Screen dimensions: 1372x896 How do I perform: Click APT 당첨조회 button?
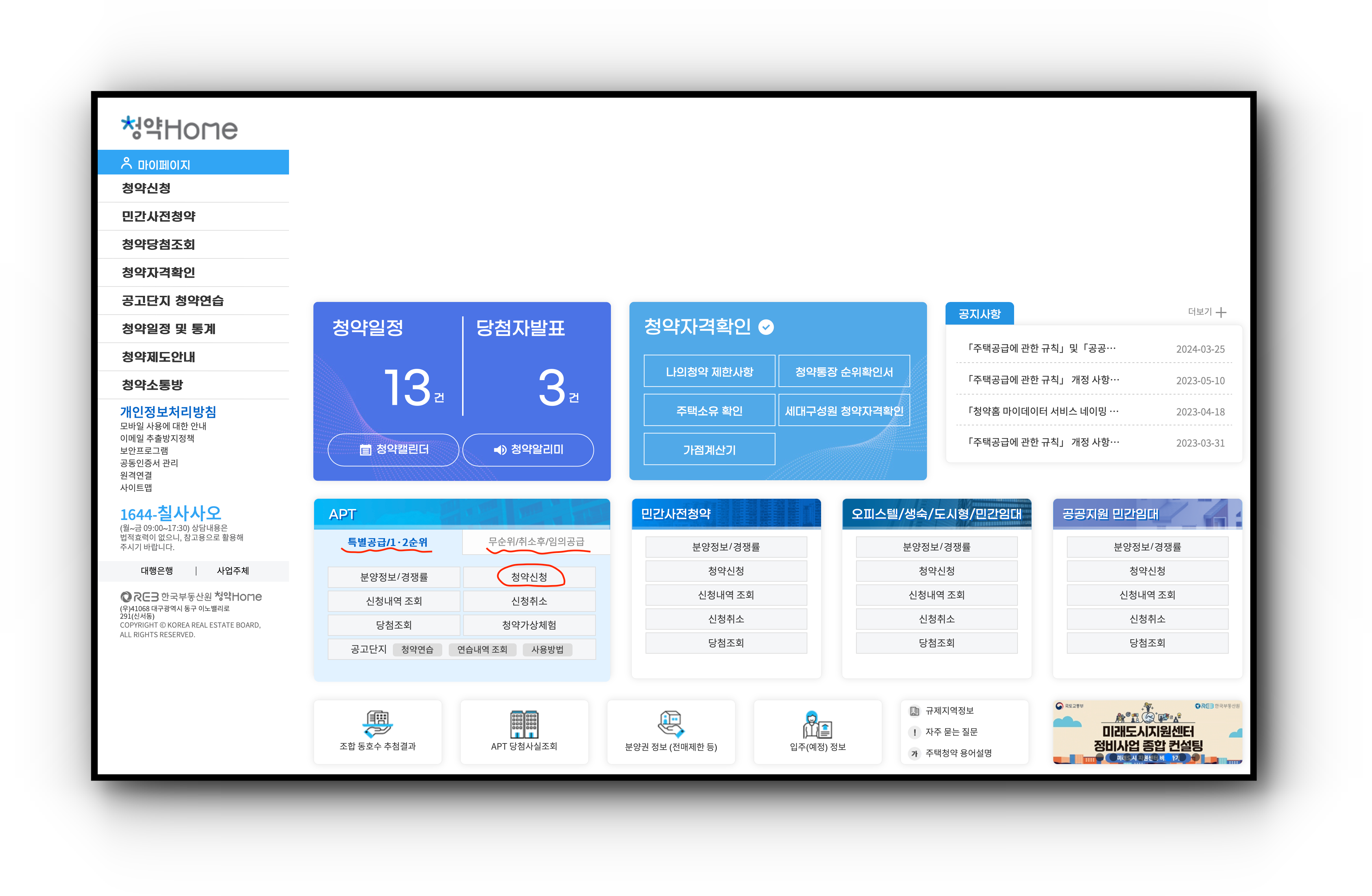click(x=394, y=625)
